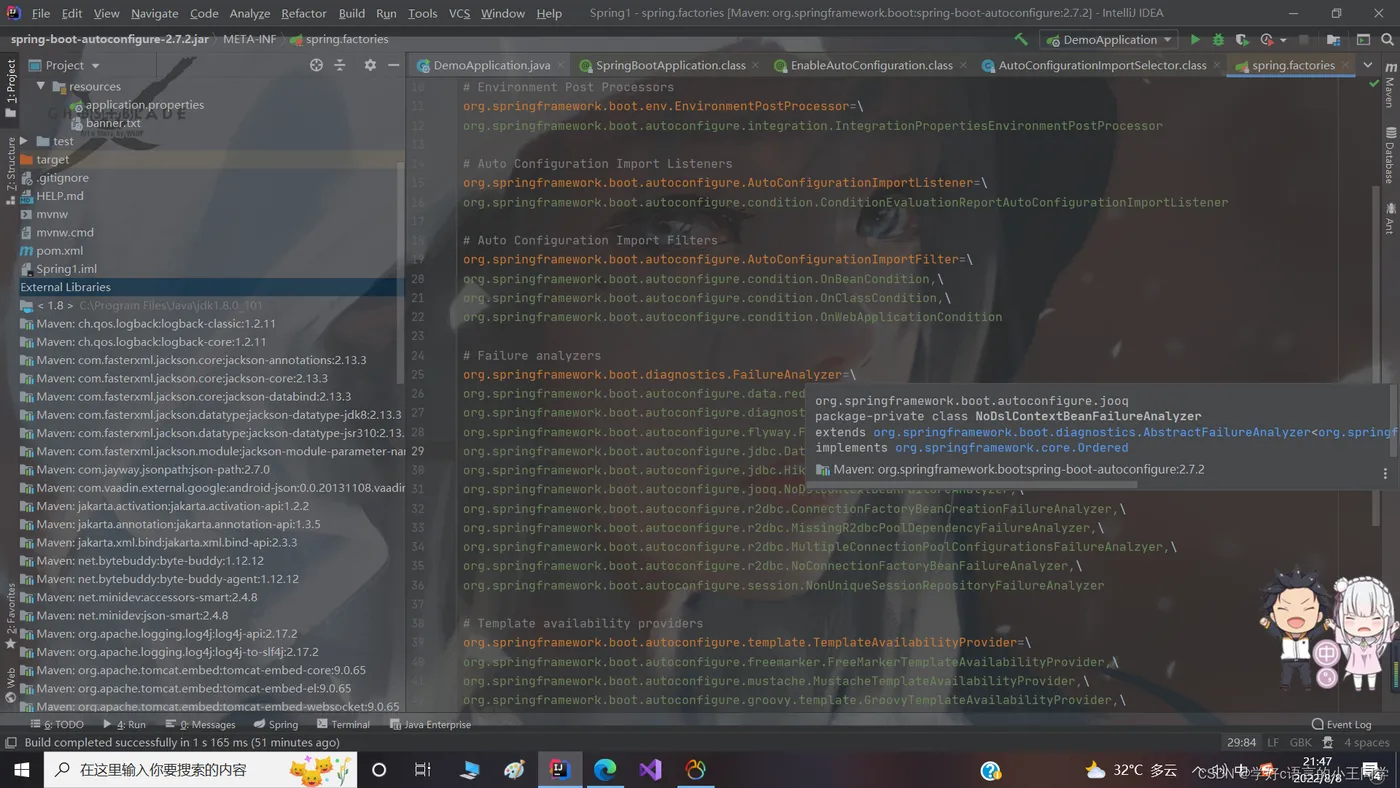Open Visual Studio from the taskbar
The width and height of the screenshot is (1400, 788).
point(651,769)
